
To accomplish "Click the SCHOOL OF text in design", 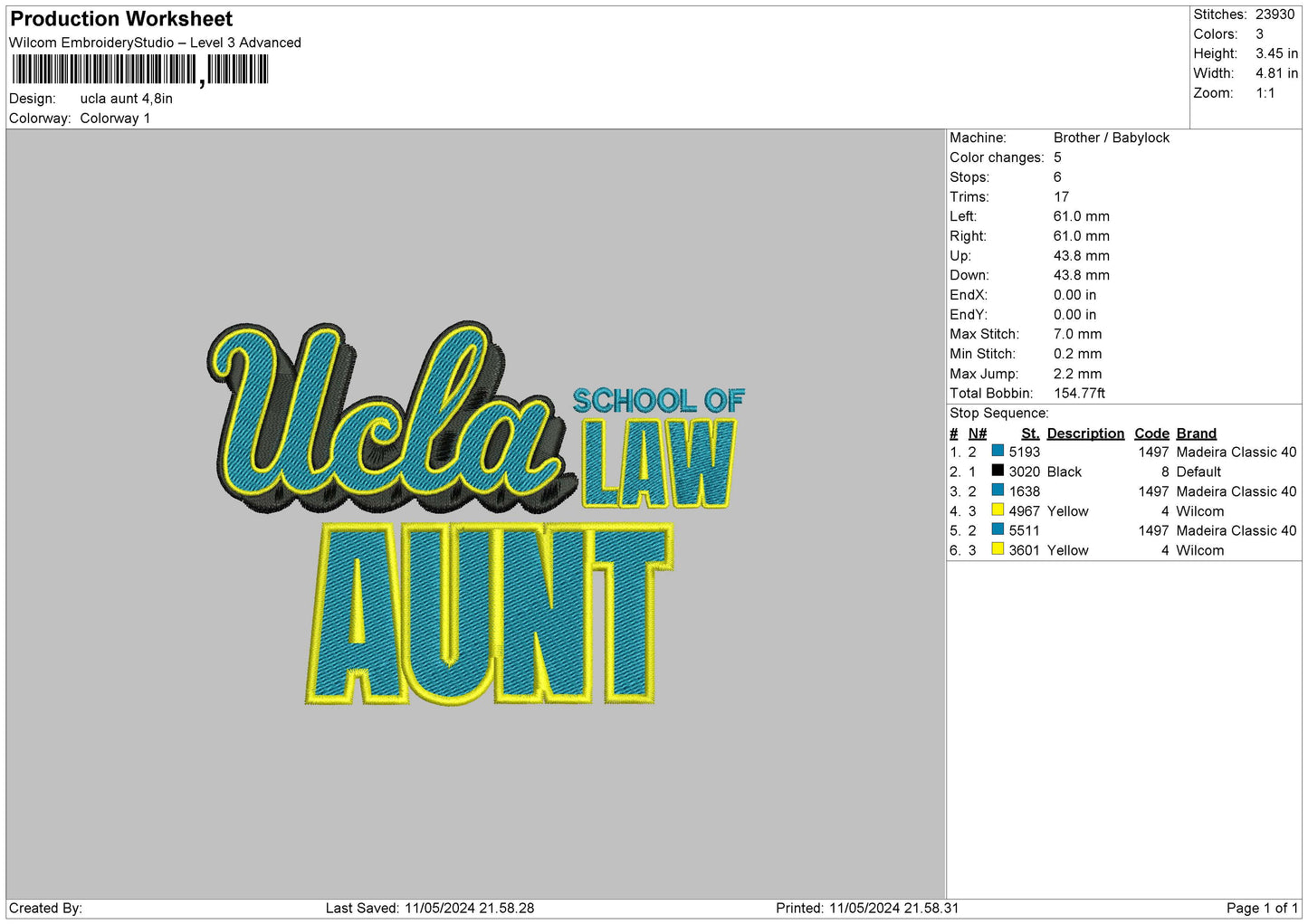I will click(x=658, y=400).
